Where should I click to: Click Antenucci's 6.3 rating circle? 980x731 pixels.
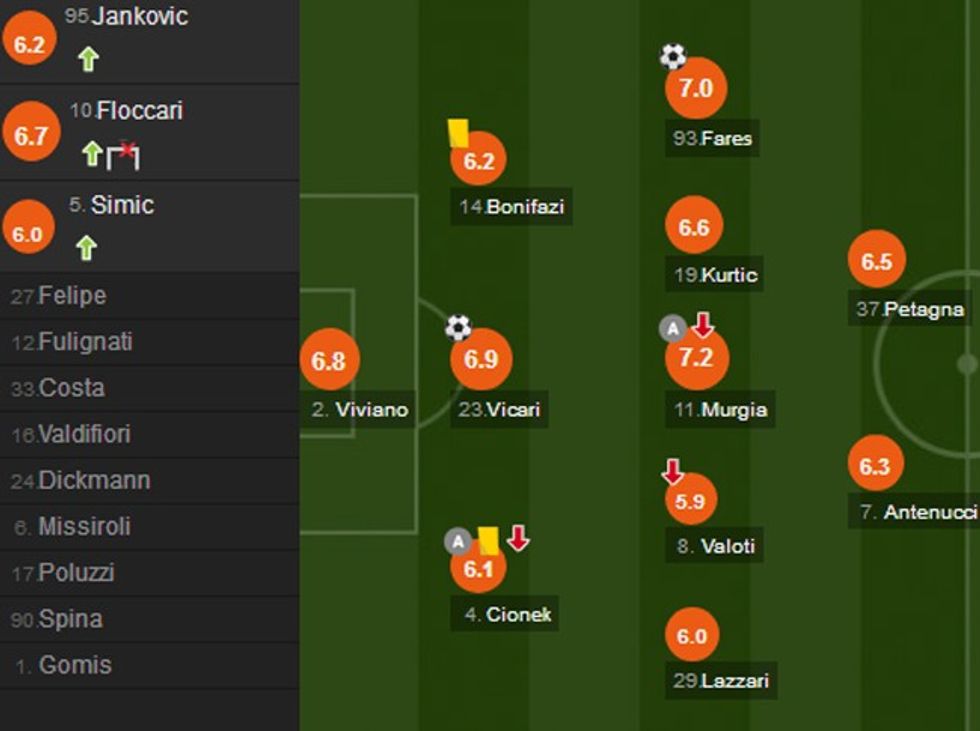pos(875,466)
